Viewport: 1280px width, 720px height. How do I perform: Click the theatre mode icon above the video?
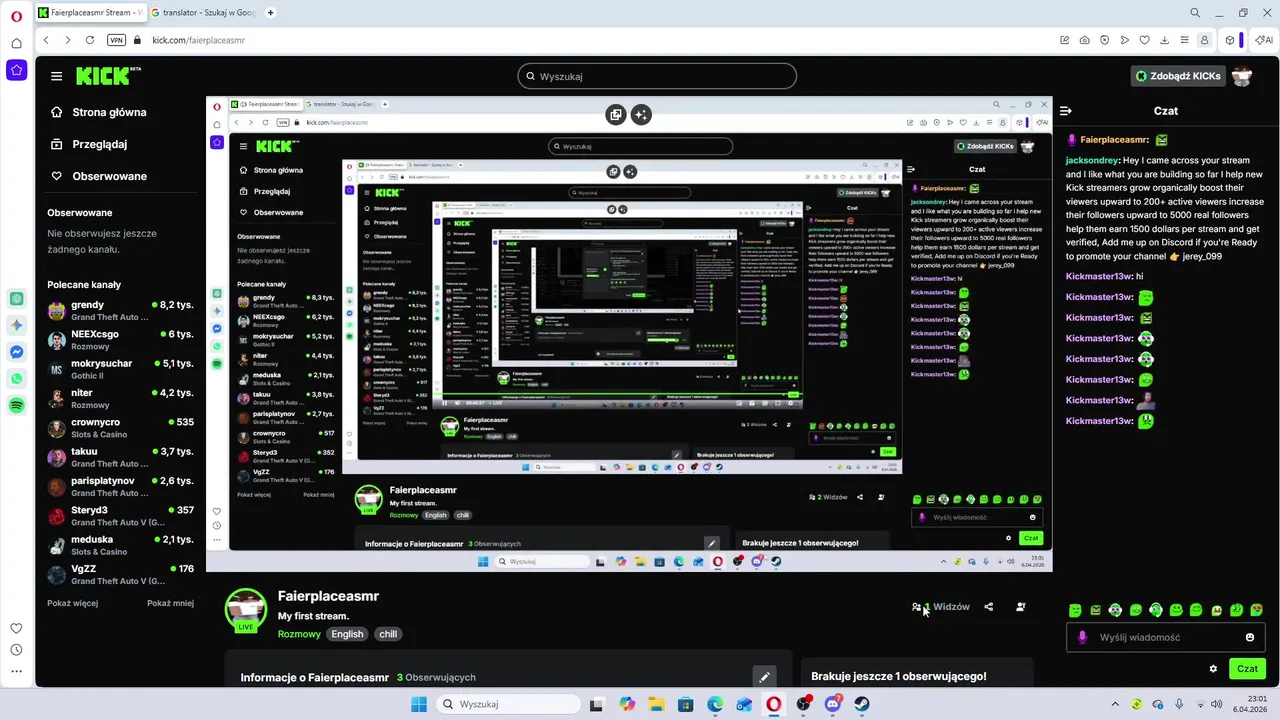[x=616, y=115]
